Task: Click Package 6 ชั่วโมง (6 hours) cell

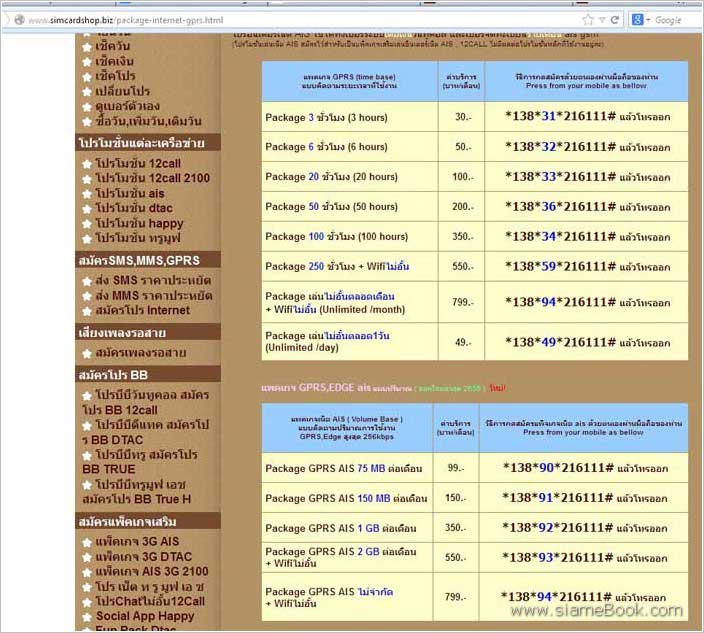Action: click(350, 147)
